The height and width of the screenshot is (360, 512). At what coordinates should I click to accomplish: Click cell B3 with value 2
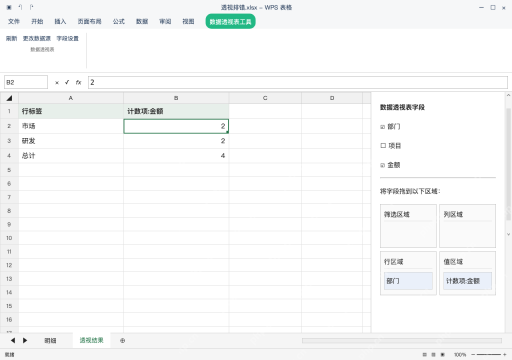(x=176, y=141)
